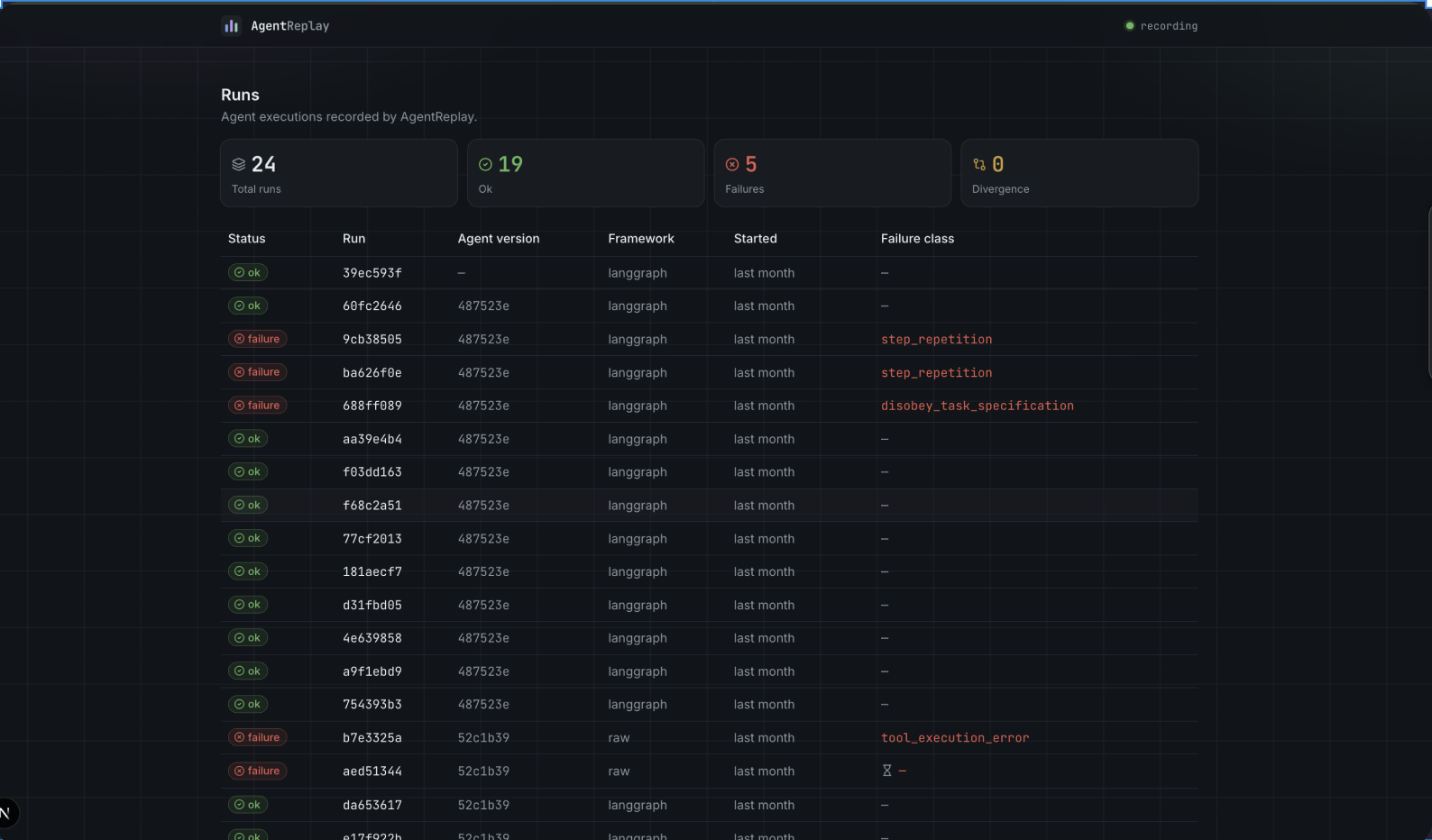Open run 688ff089
This screenshot has width=1432, height=840.
pos(372,406)
